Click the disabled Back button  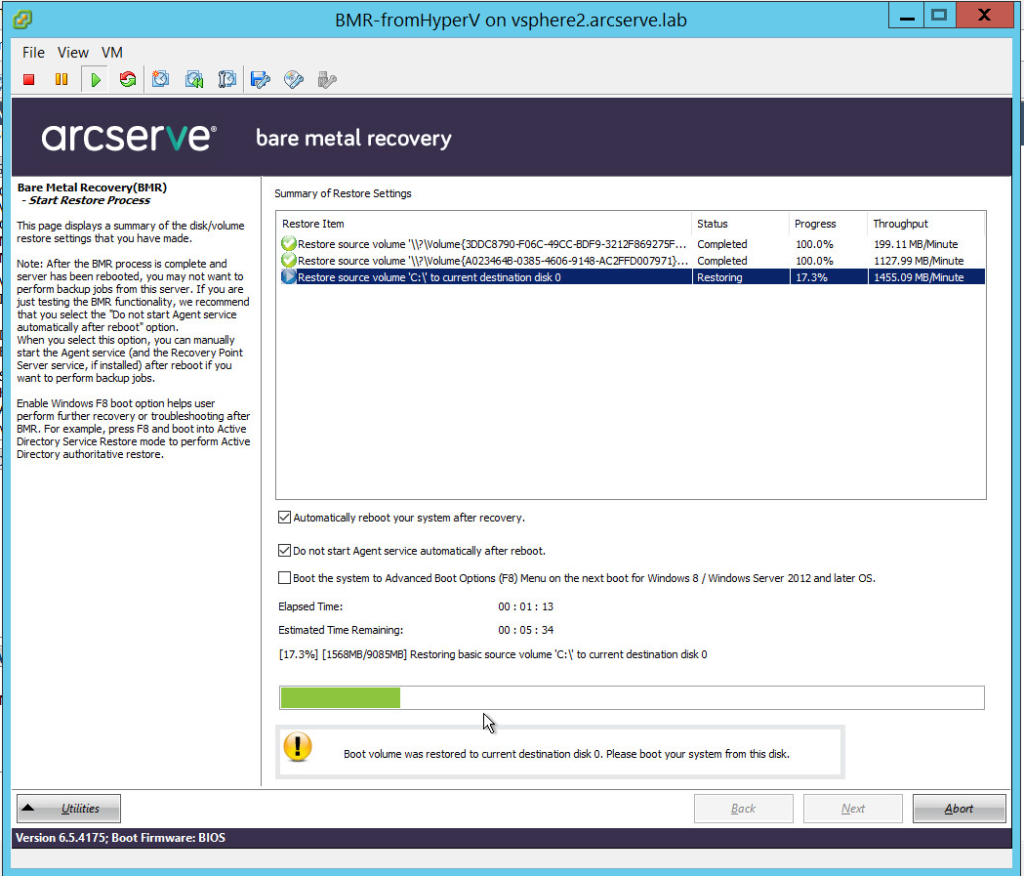pyautogui.click(x=743, y=809)
